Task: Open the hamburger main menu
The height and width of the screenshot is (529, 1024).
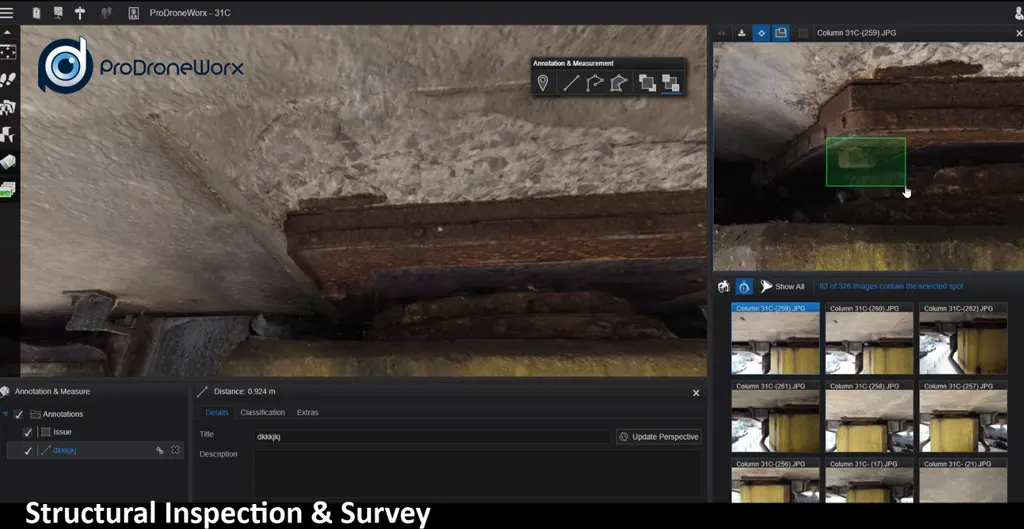Action: pos(8,13)
